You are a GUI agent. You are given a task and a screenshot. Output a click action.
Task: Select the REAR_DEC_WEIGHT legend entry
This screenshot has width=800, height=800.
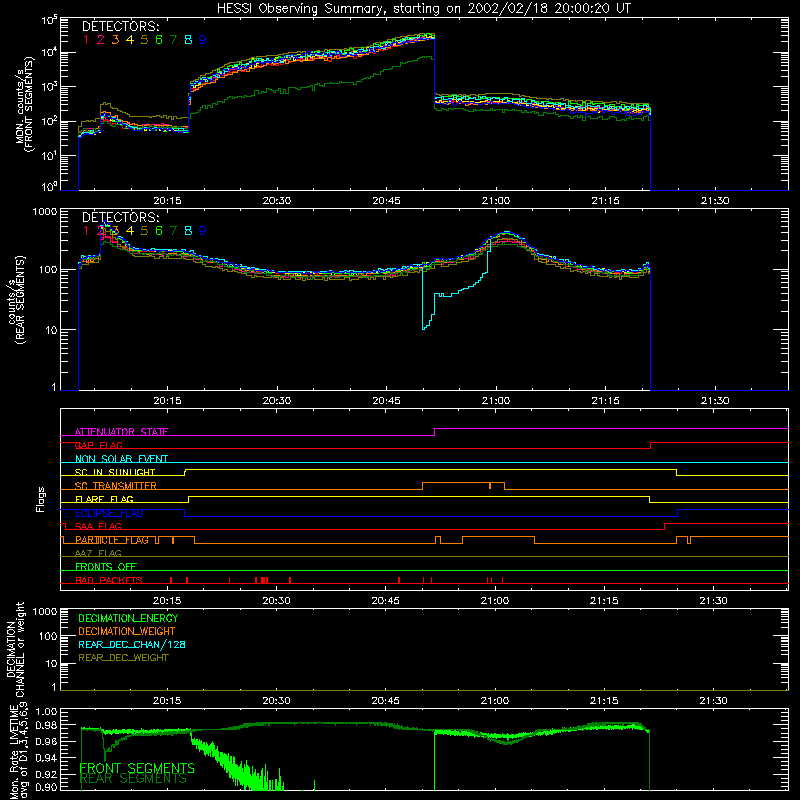tap(123, 658)
